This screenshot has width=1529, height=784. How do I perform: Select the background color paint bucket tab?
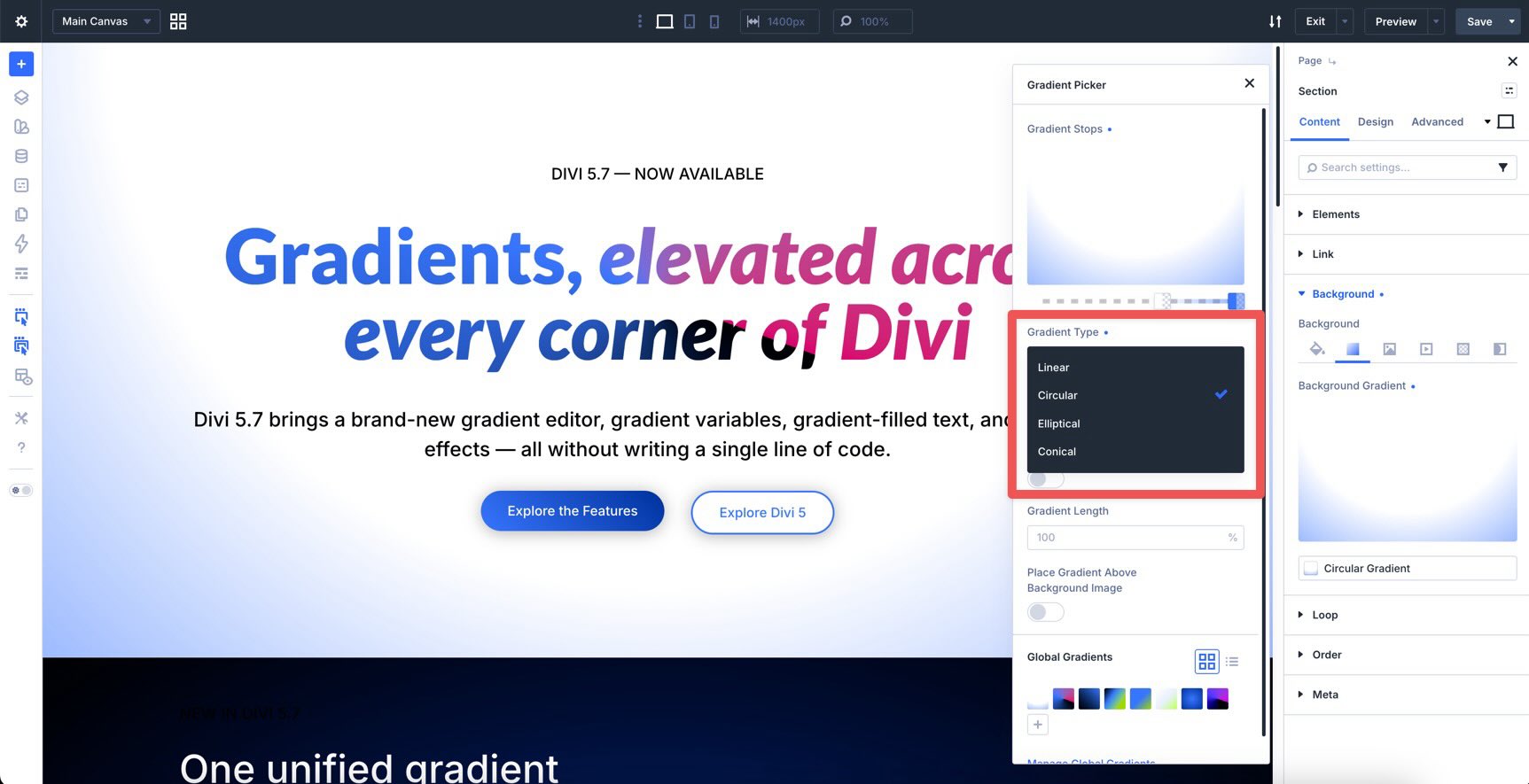pyautogui.click(x=1317, y=349)
